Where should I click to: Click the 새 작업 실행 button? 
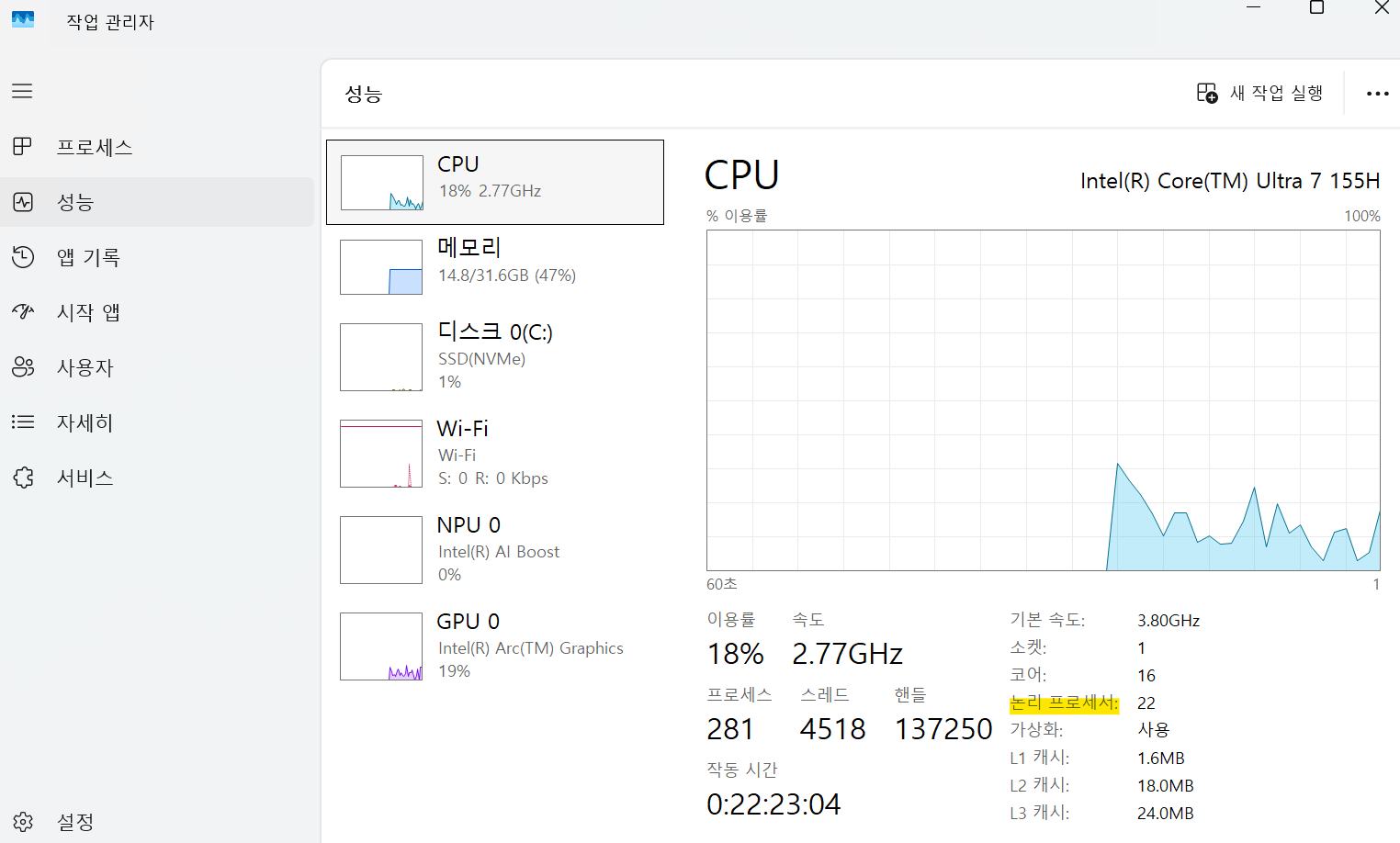pyautogui.click(x=1259, y=93)
